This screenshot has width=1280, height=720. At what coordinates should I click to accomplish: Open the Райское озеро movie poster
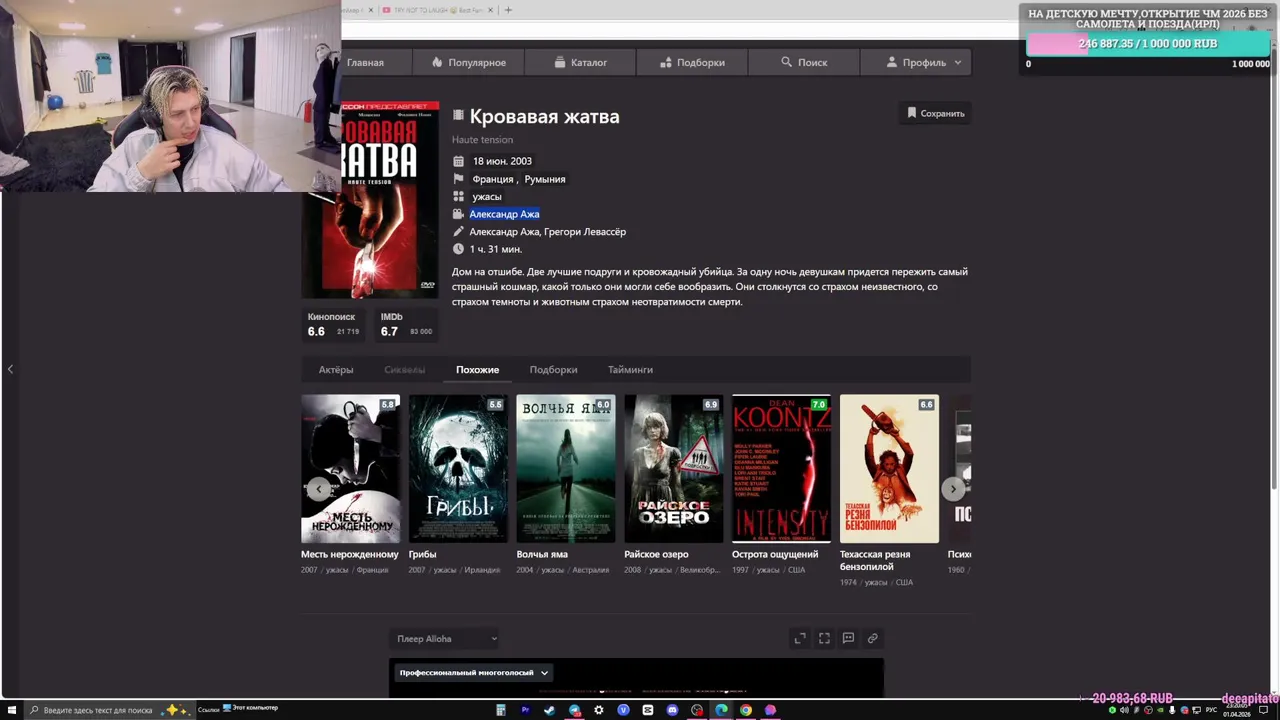674,469
